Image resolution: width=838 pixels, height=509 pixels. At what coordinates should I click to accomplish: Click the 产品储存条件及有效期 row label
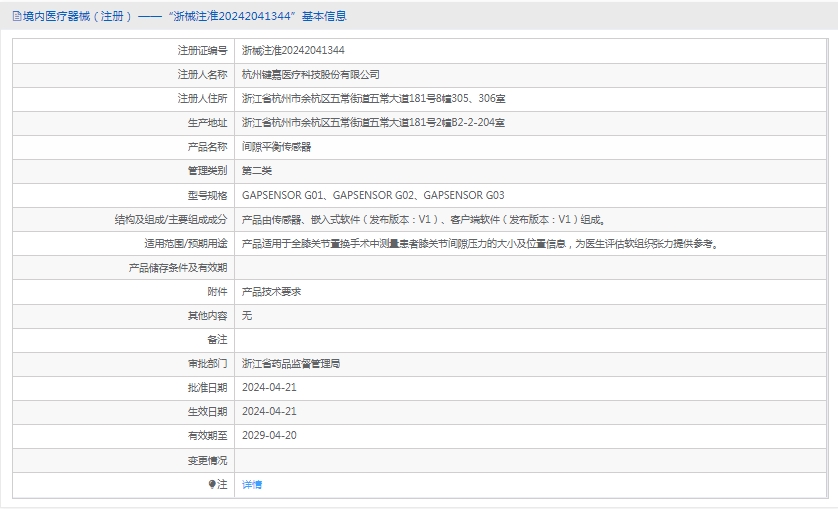coord(178,267)
